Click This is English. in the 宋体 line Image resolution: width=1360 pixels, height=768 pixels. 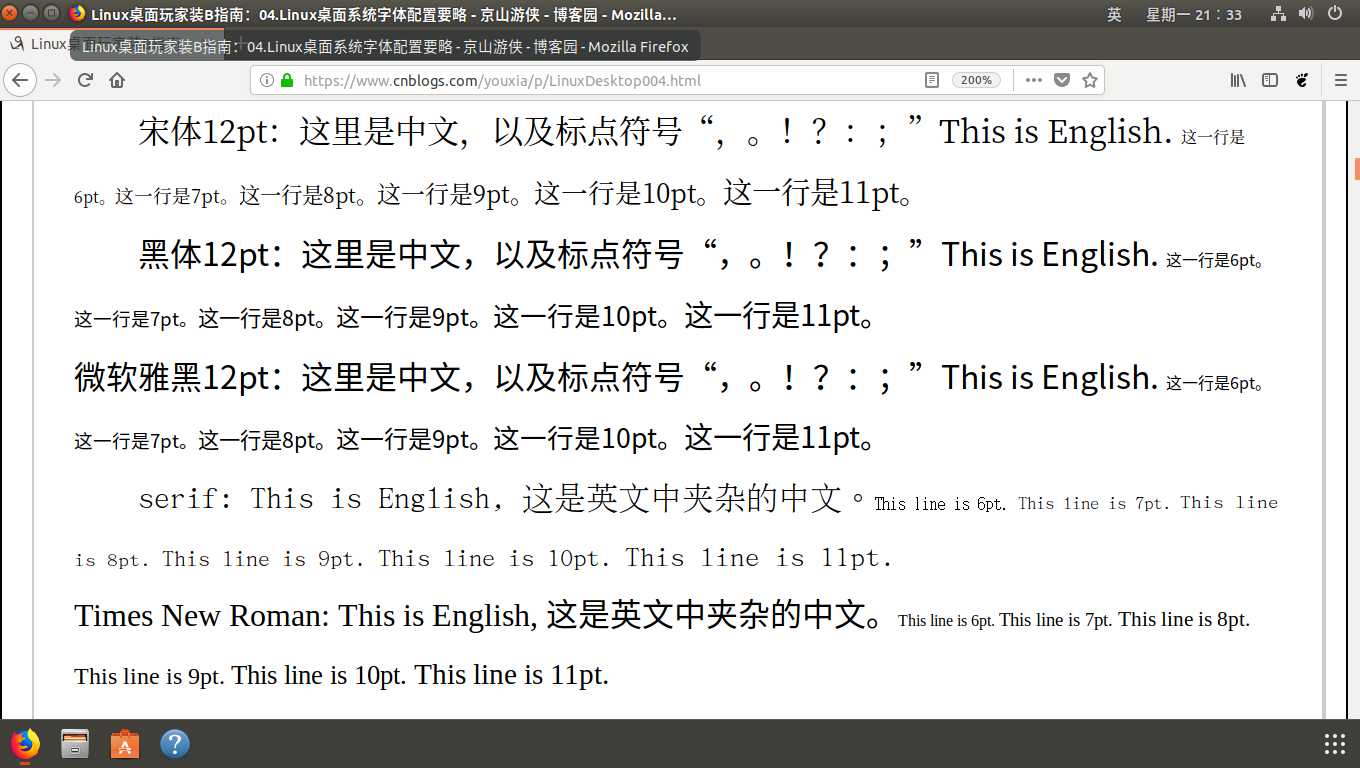click(x=1056, y=131)
